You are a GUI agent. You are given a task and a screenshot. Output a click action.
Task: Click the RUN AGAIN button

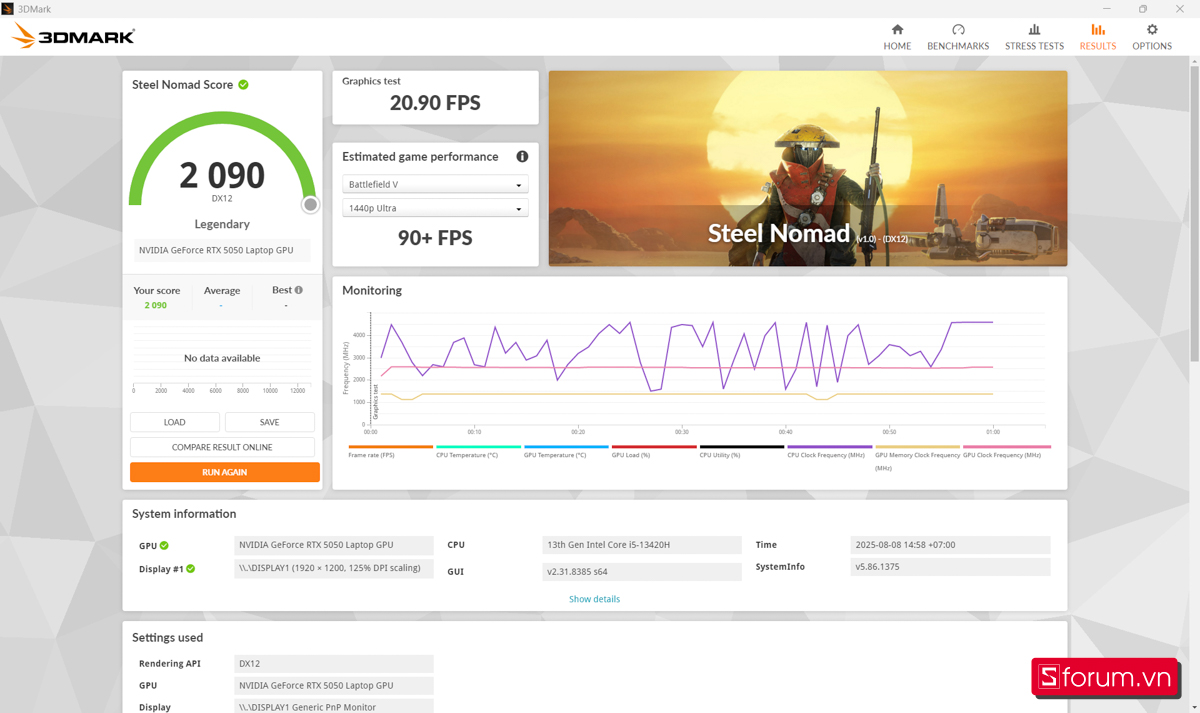[225, 472]
